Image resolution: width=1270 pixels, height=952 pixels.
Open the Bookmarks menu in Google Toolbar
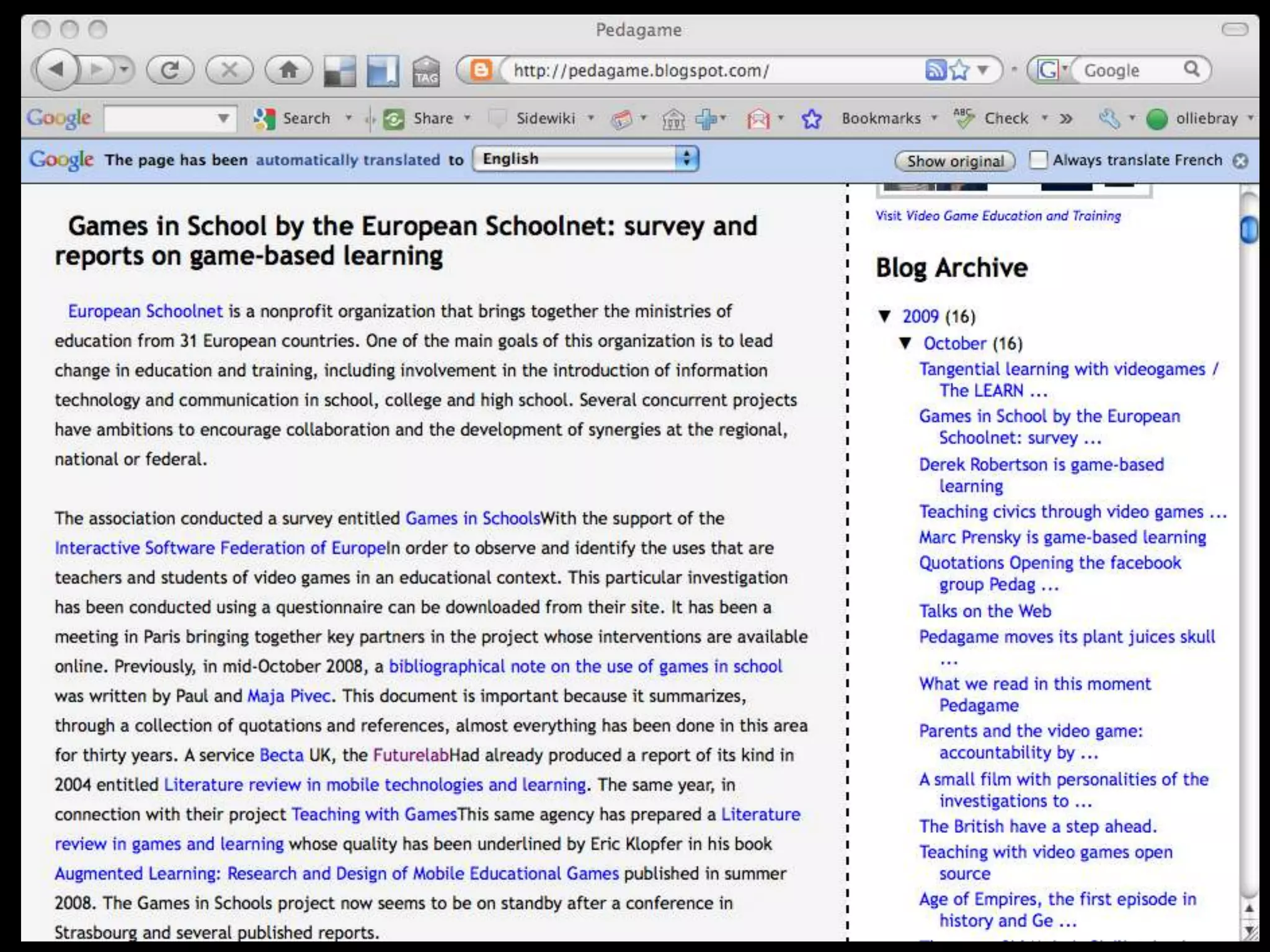coord(881,118)
